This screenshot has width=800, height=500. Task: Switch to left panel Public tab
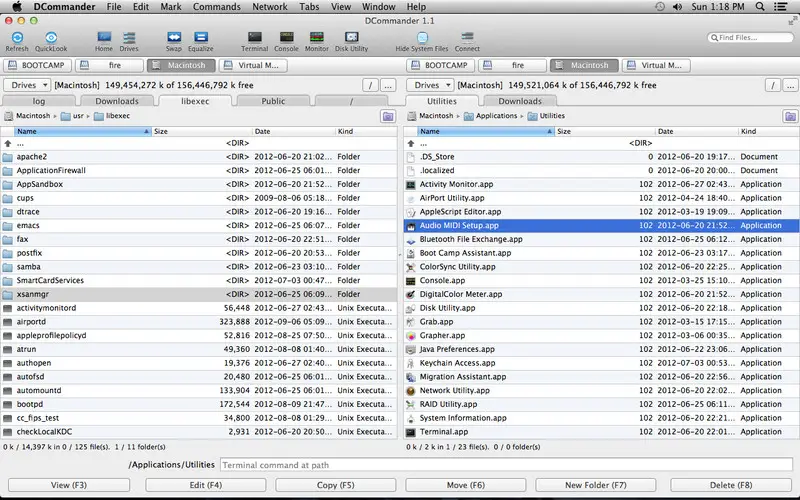(x=273, y=101)
